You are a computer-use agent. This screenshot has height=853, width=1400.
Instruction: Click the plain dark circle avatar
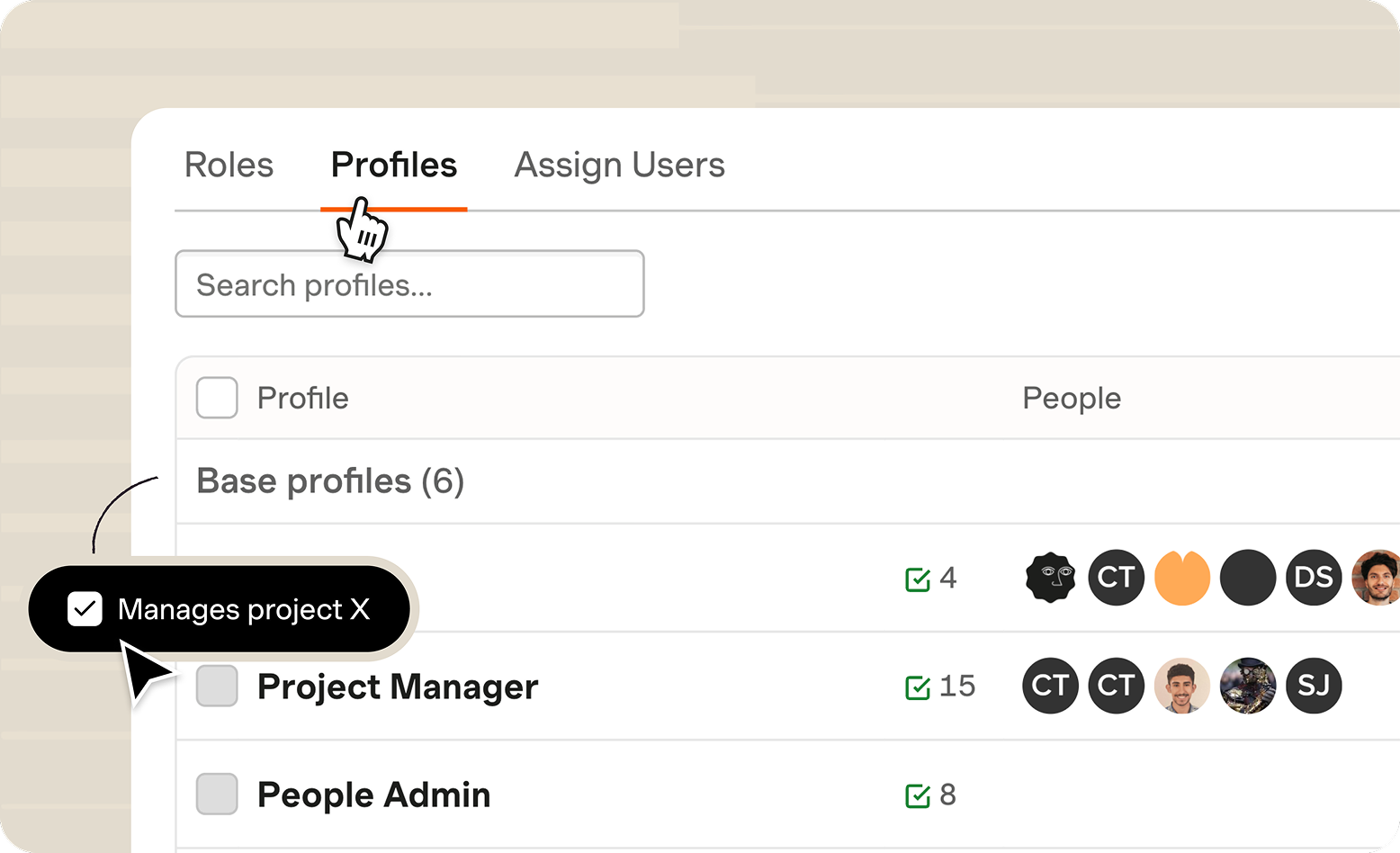coord(1248,578)
